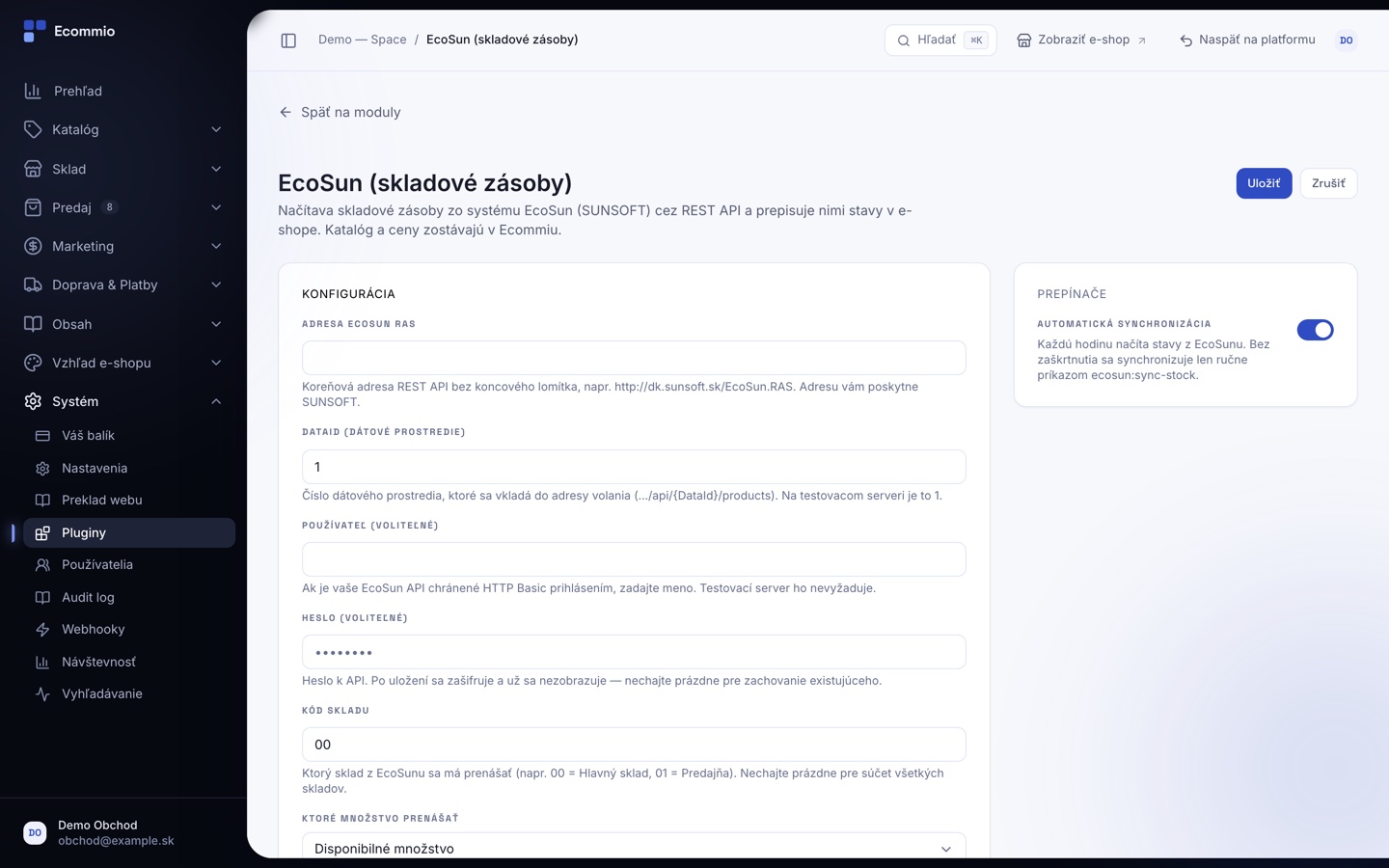Click the Zobraziť e-shop link
1389x868 pixels.
[1082, 41]
